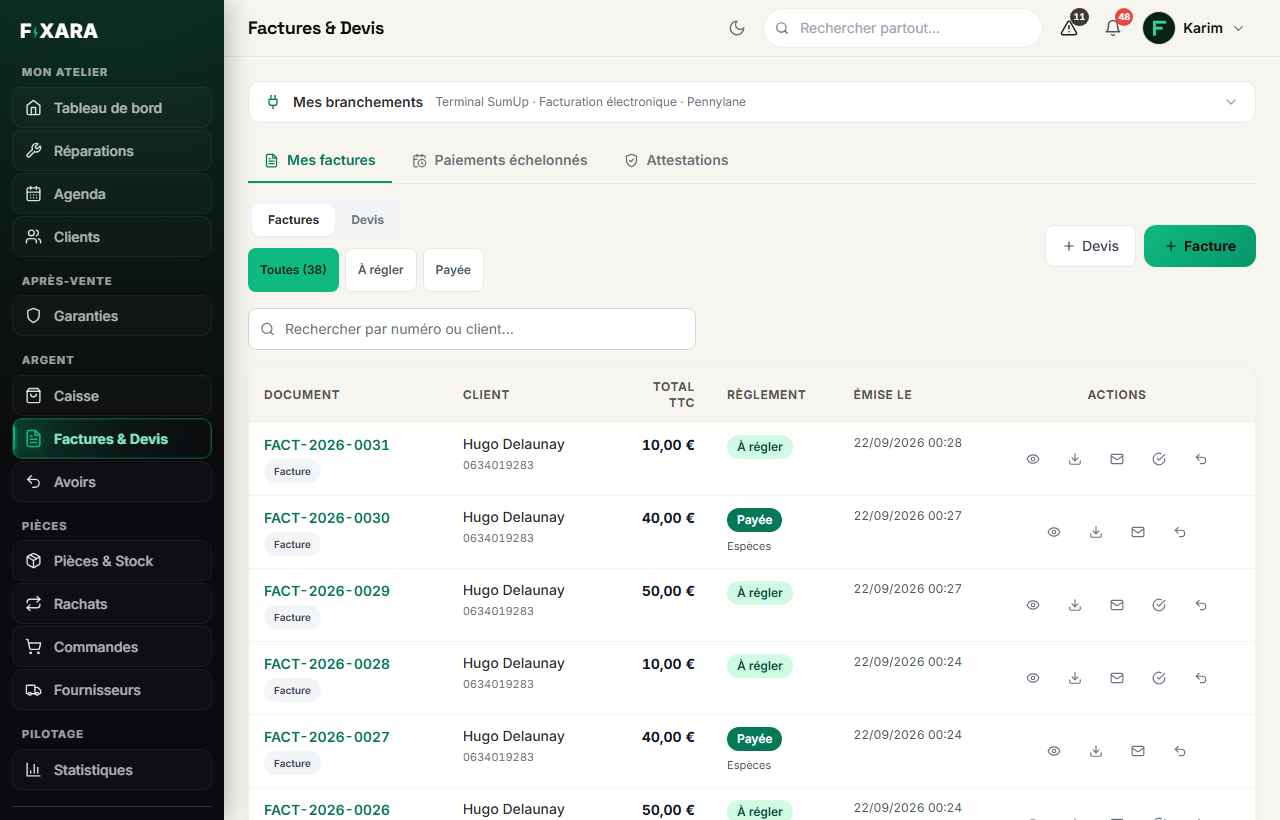Click the undo arrow icon for FACT-2026-0028
The image size is (1280, 820).
[1201, 678]
